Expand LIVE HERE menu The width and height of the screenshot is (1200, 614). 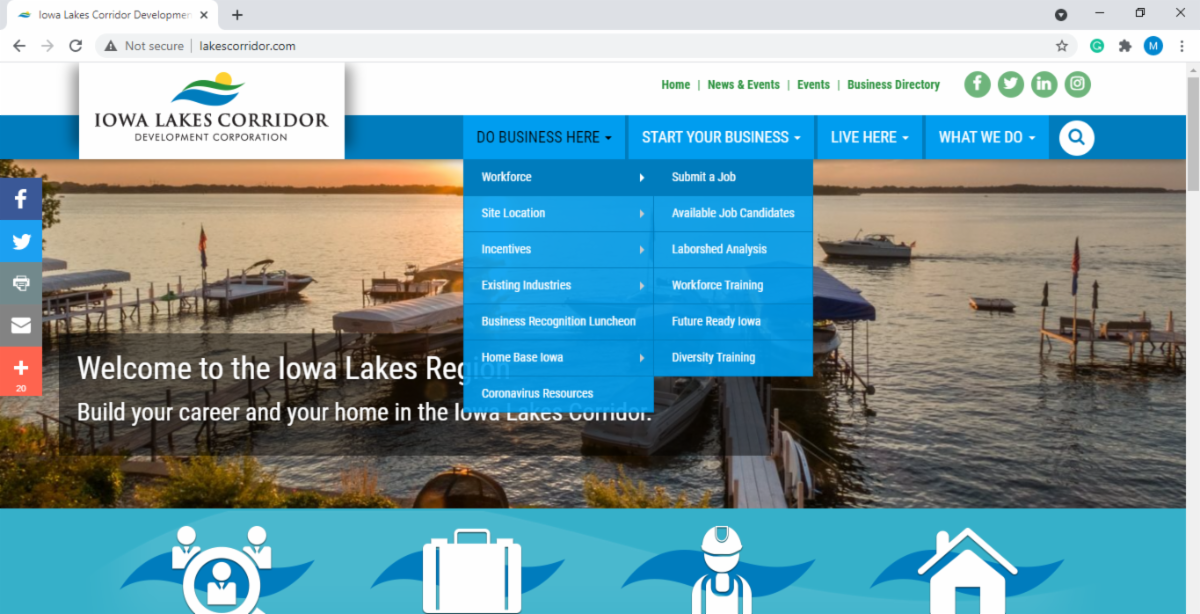pyautogui.click(x=870, y=137)
